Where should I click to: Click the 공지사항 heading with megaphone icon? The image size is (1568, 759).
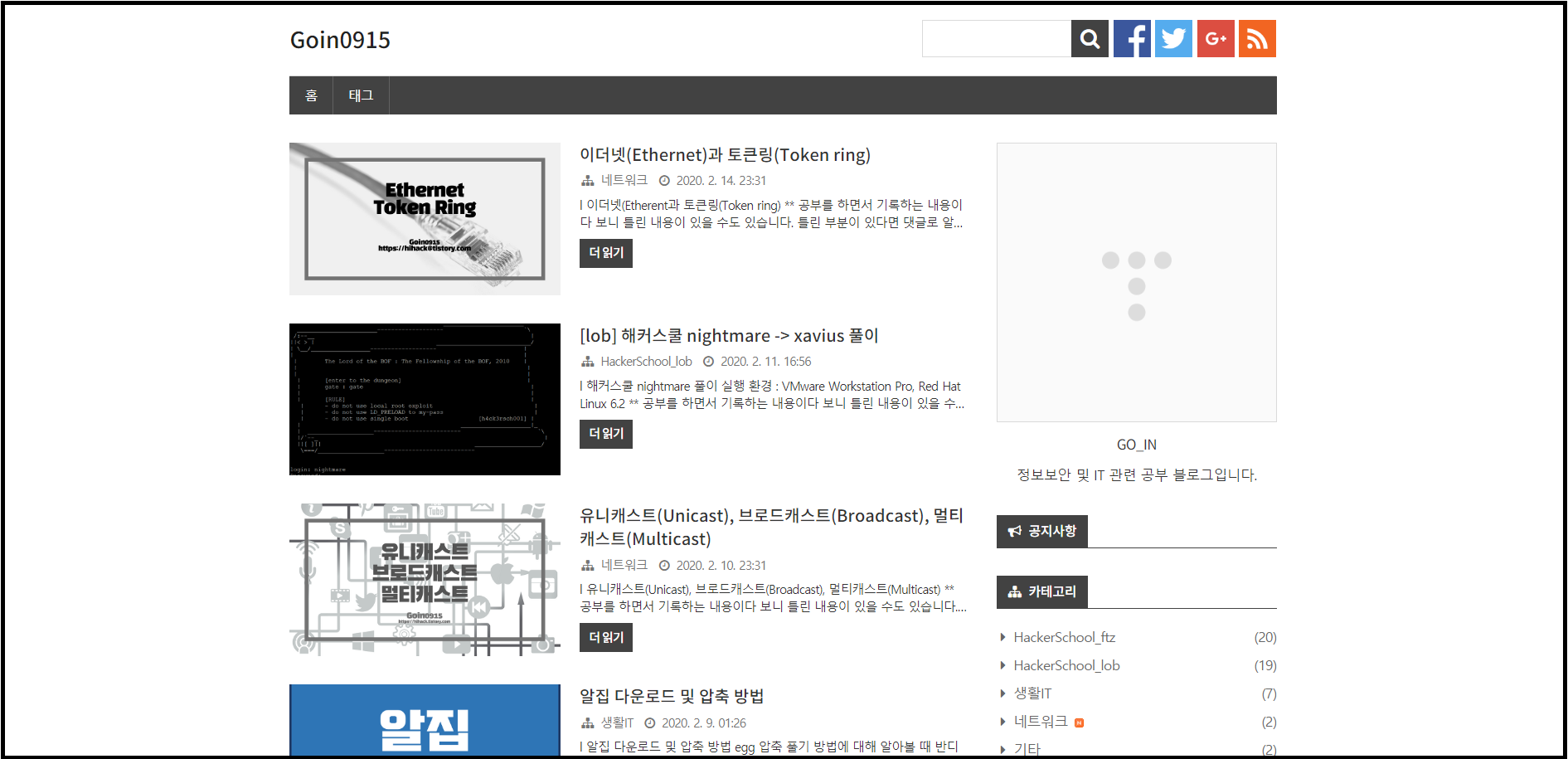coord(1042,531)
